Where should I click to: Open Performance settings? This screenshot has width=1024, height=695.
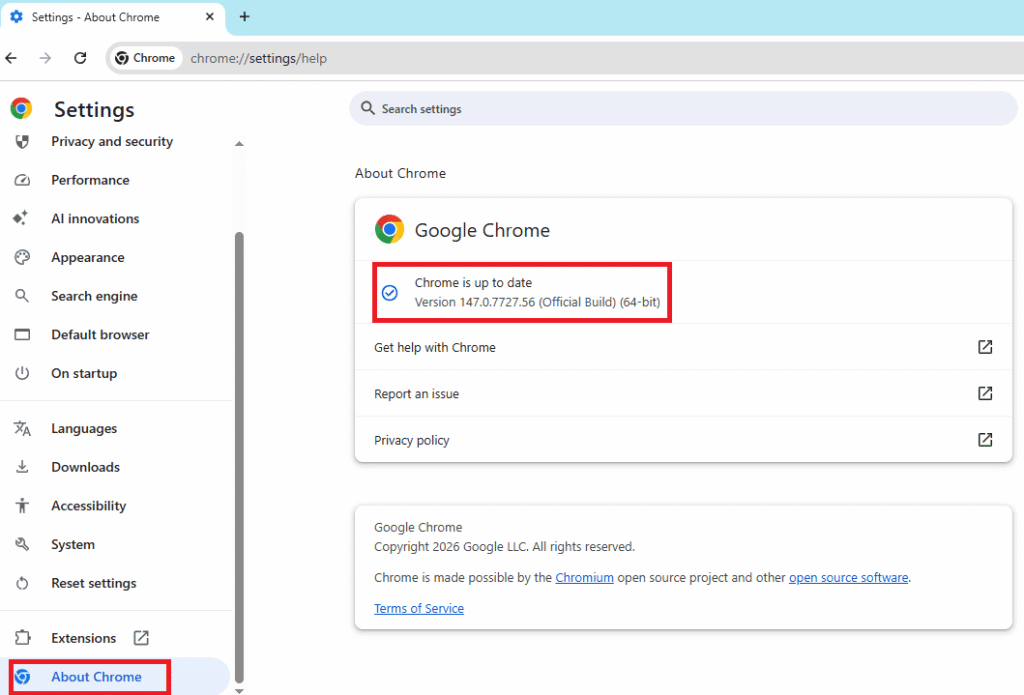(x=91, y=180)
